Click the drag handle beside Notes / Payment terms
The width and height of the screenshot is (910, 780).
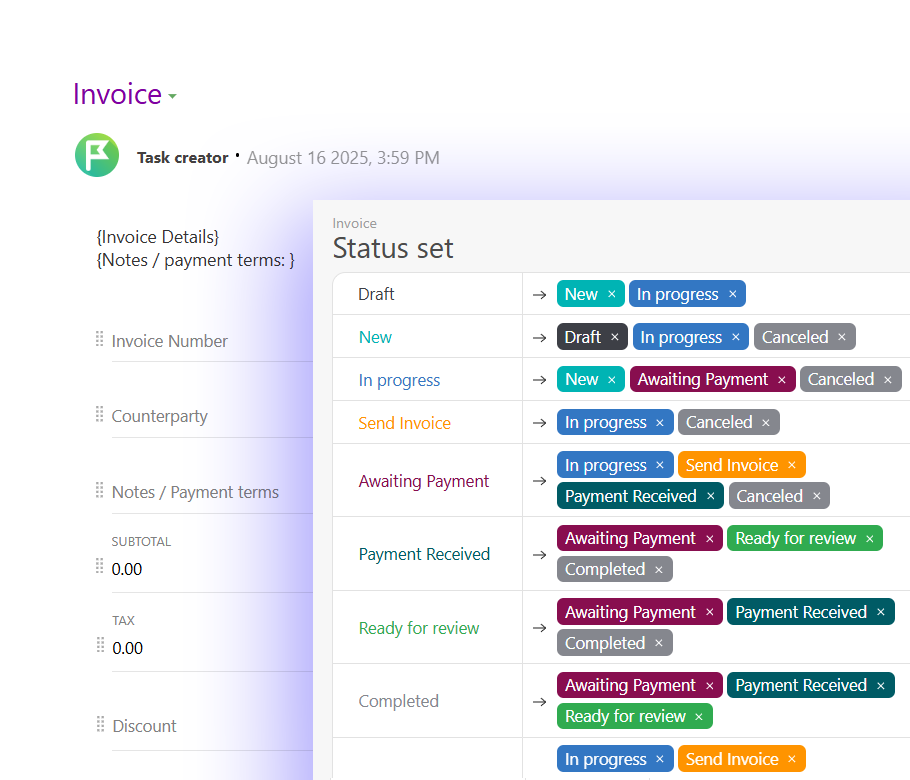[x=99, y=492]
